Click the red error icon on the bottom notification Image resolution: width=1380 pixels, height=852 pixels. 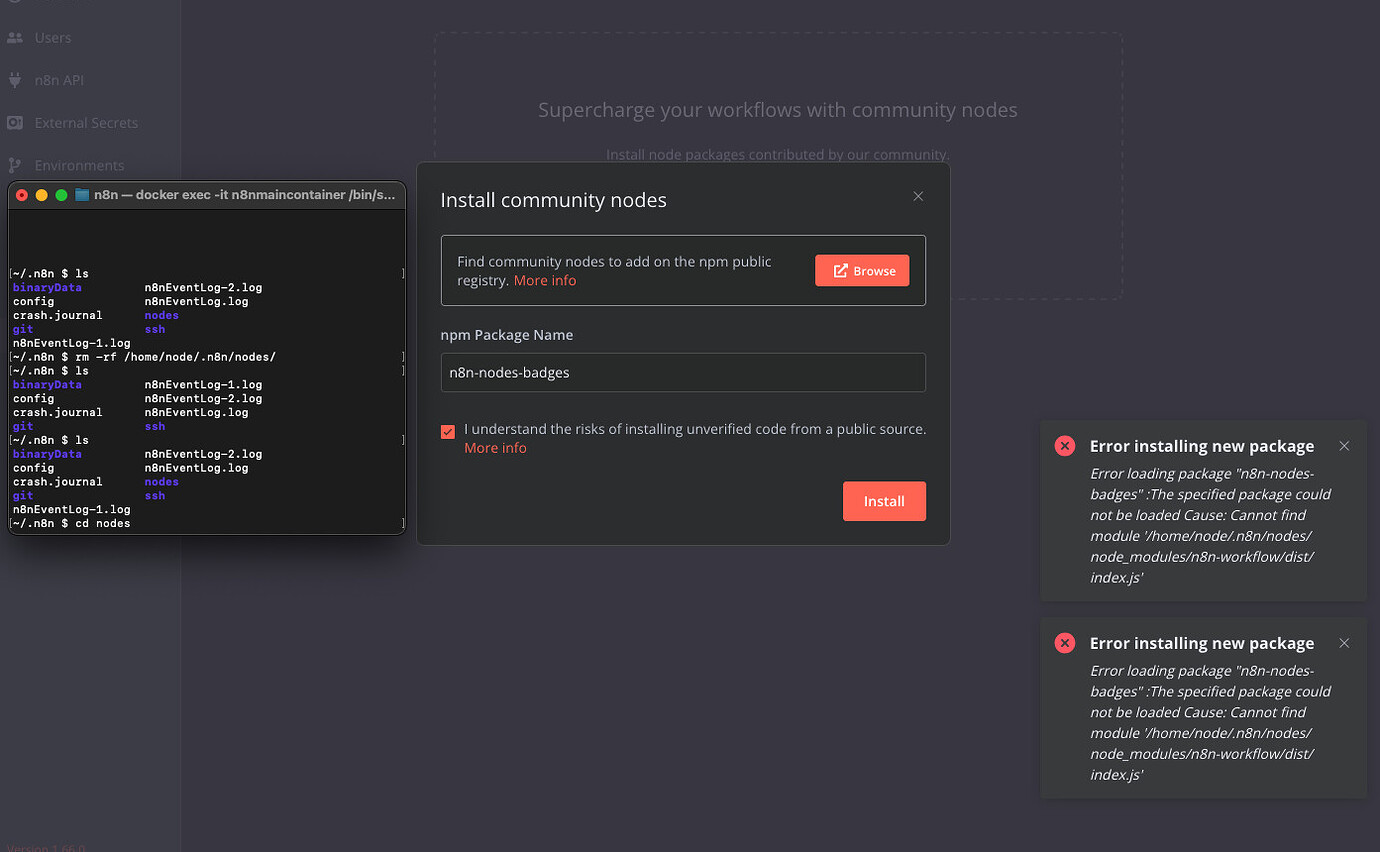[1064, 643]
